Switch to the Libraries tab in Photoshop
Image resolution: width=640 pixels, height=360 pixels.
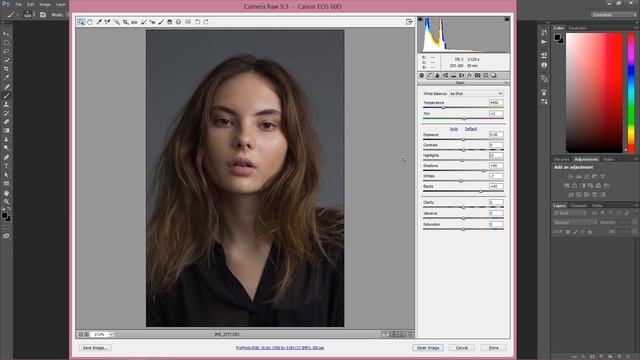click(x=561, y=159)
